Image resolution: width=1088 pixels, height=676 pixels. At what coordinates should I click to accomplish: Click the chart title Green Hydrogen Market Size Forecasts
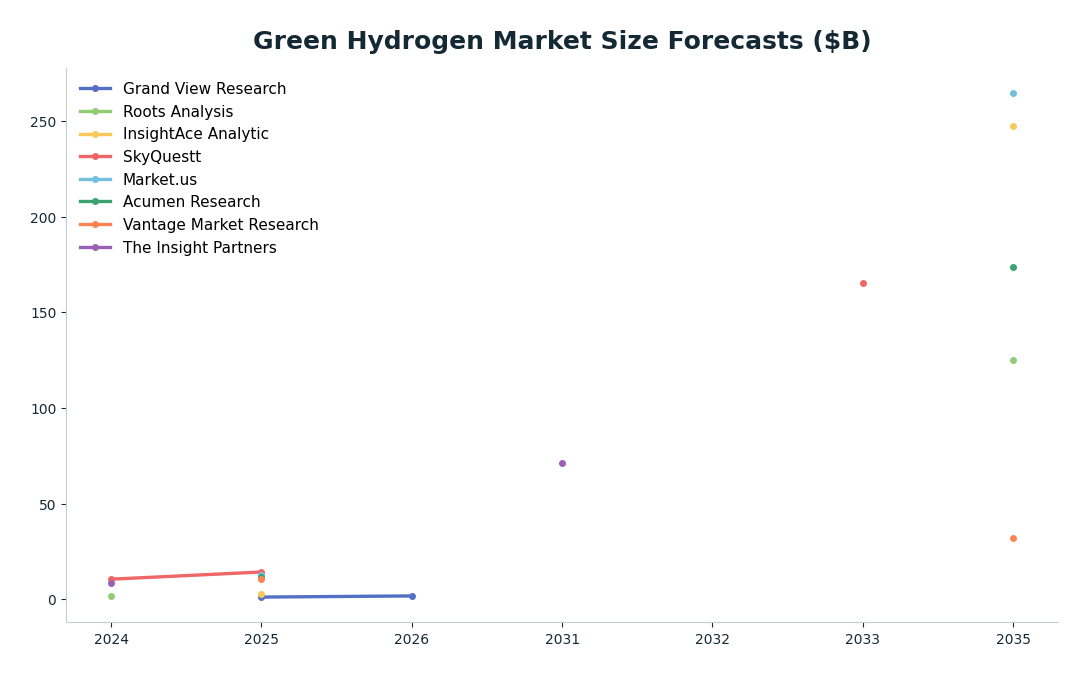pyautogui.click(x=561, y=40)
